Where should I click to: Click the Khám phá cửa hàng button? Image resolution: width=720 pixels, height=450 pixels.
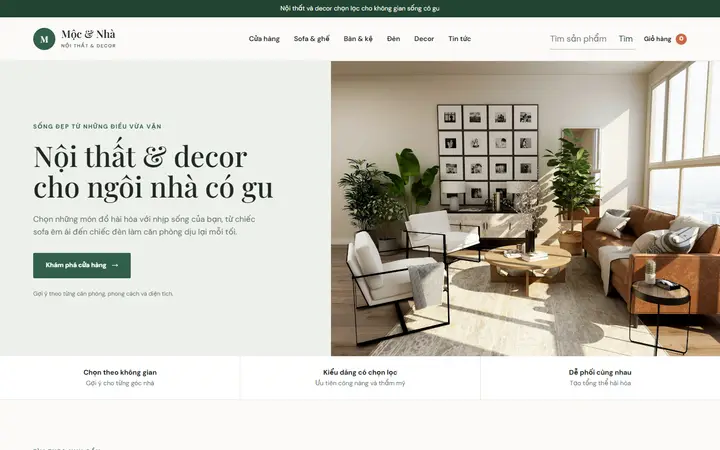82,265
